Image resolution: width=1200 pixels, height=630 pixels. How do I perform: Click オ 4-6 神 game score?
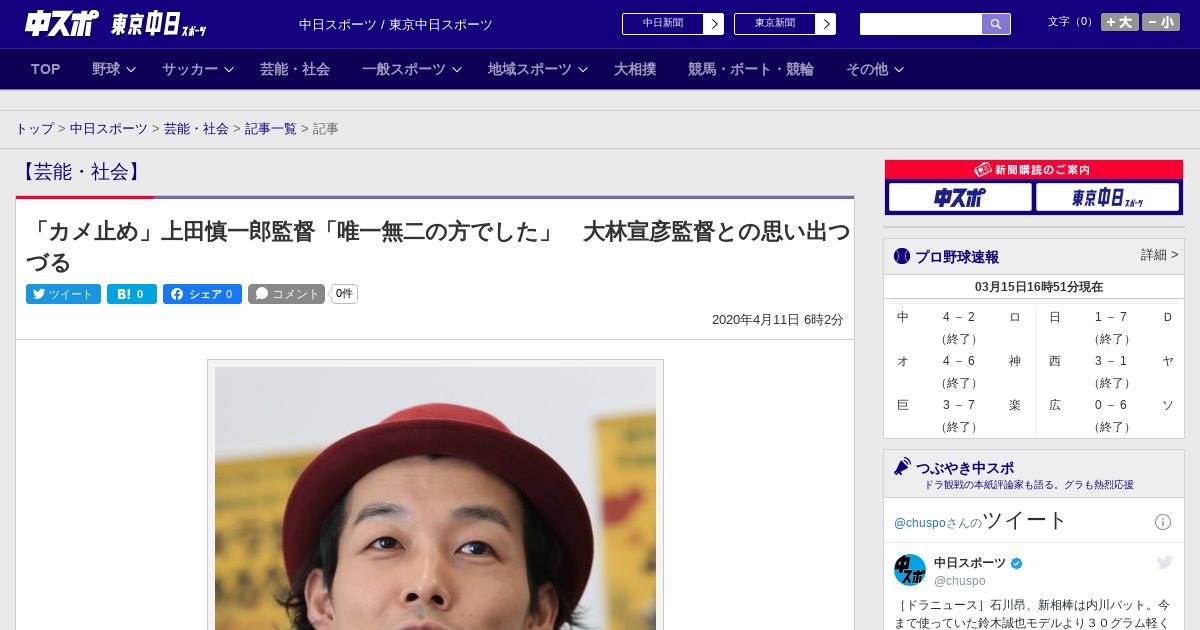[x=959, y=361]
